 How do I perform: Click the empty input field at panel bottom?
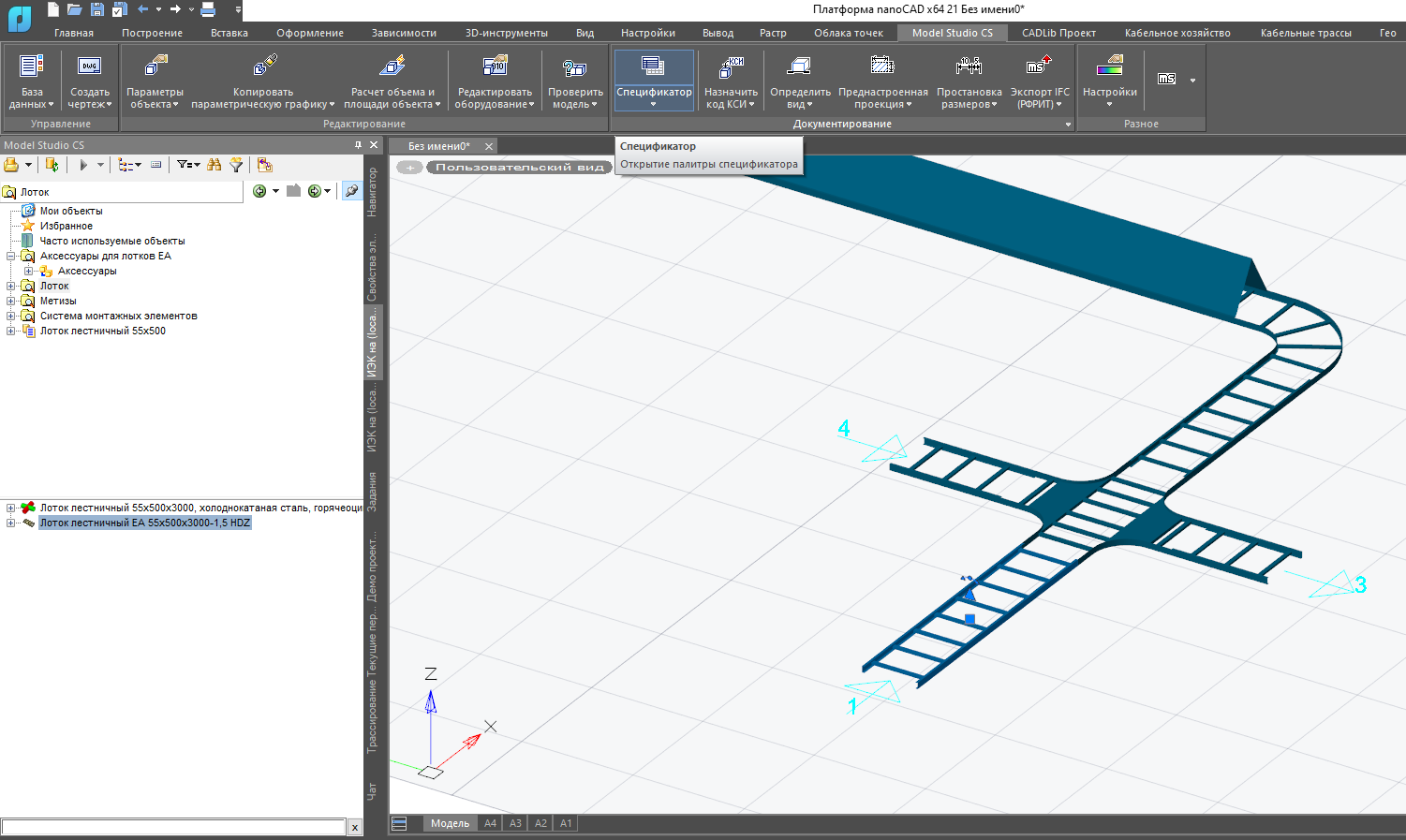pyautogui.click(x=174, y=827)
